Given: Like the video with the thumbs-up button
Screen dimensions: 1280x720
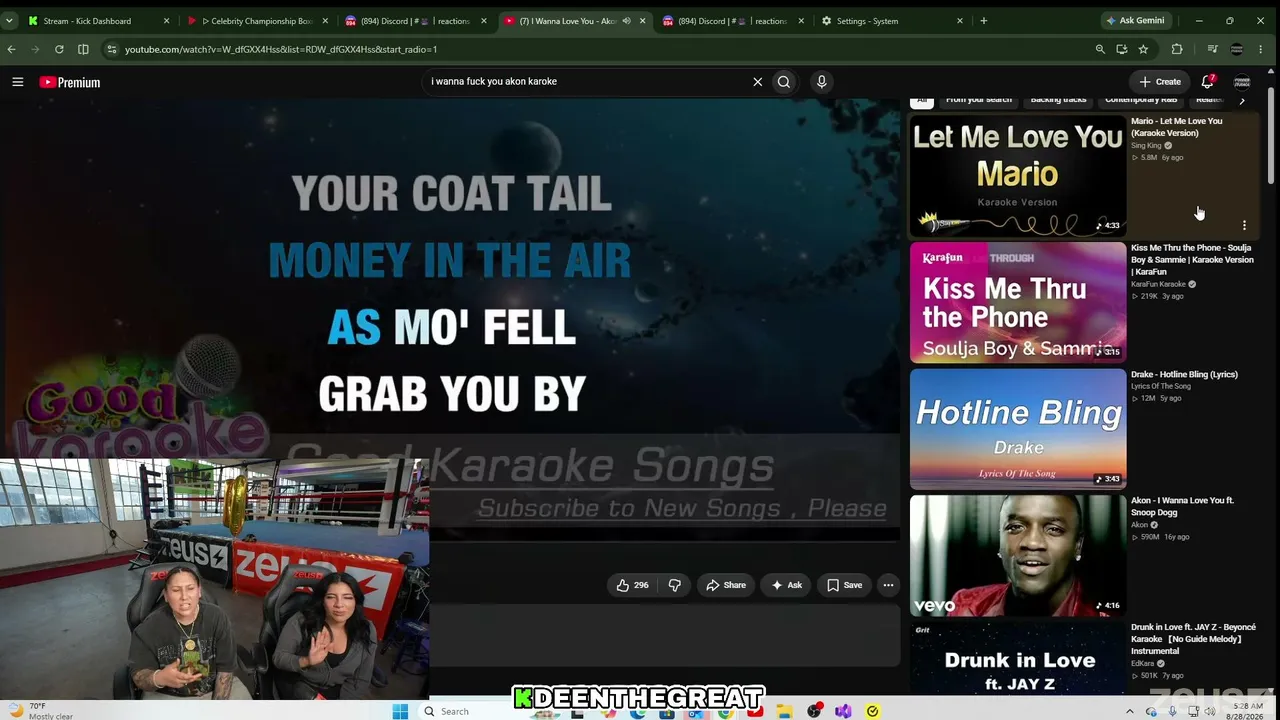Looking at the screenshot, I should 632,585.
